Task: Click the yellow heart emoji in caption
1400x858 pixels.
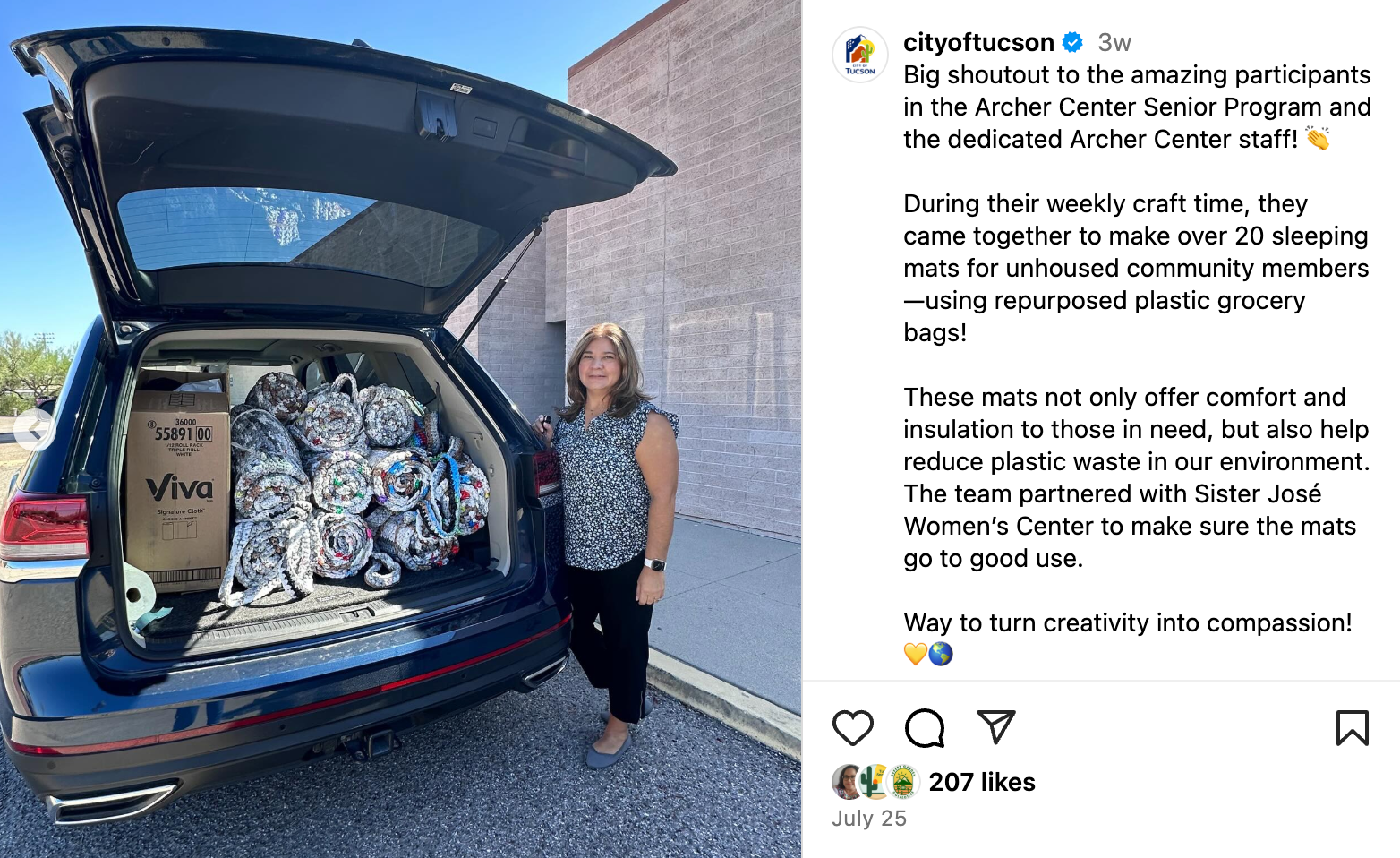Action: click(x=915, y=654)
